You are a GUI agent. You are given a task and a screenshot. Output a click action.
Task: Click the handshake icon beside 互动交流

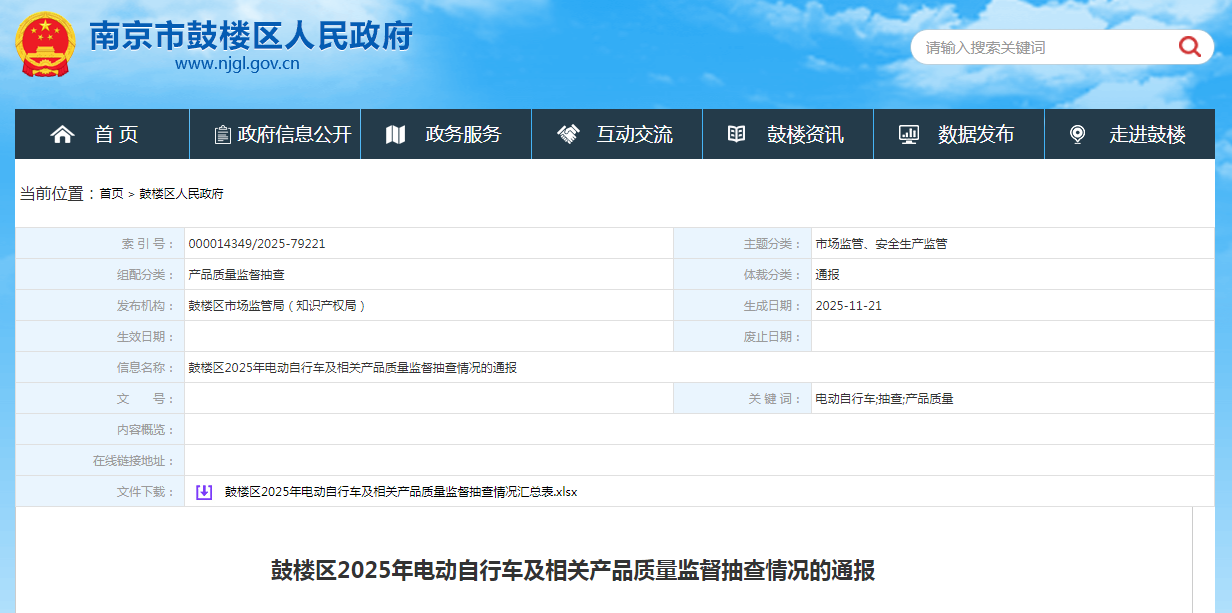[568, 134]
